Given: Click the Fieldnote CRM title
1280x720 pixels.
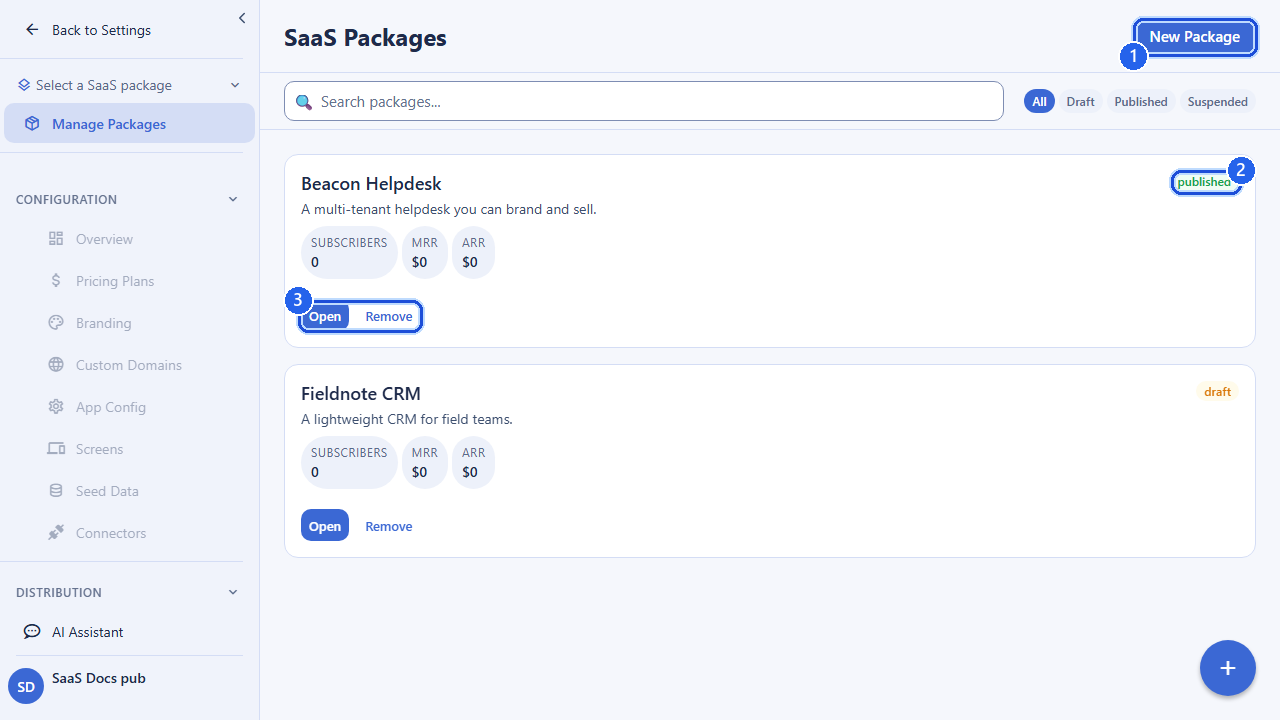Looking at the screenshot, I should click(361, 393).
